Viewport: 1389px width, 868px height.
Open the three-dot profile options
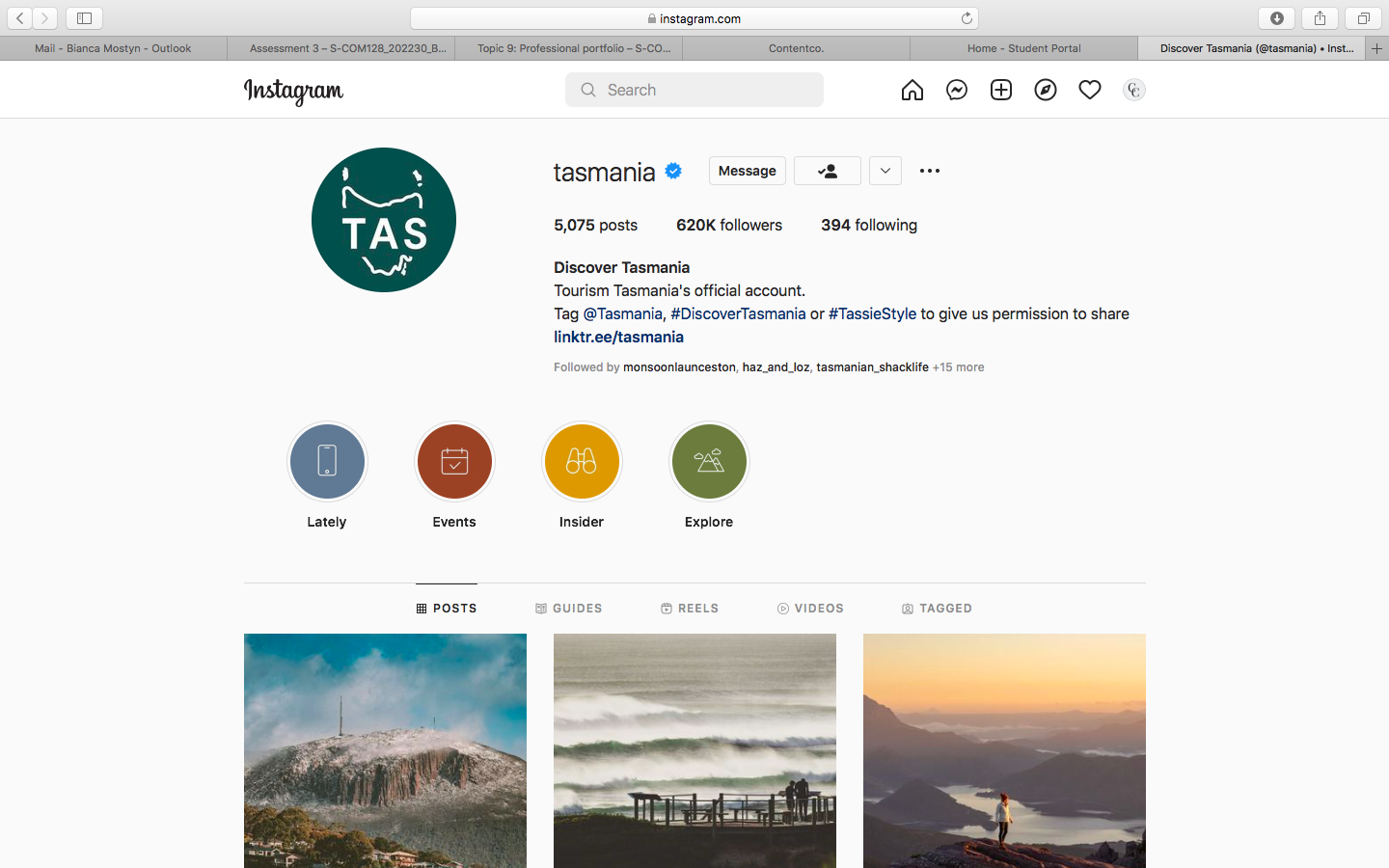pyautogui.click(x=929, y=171)
